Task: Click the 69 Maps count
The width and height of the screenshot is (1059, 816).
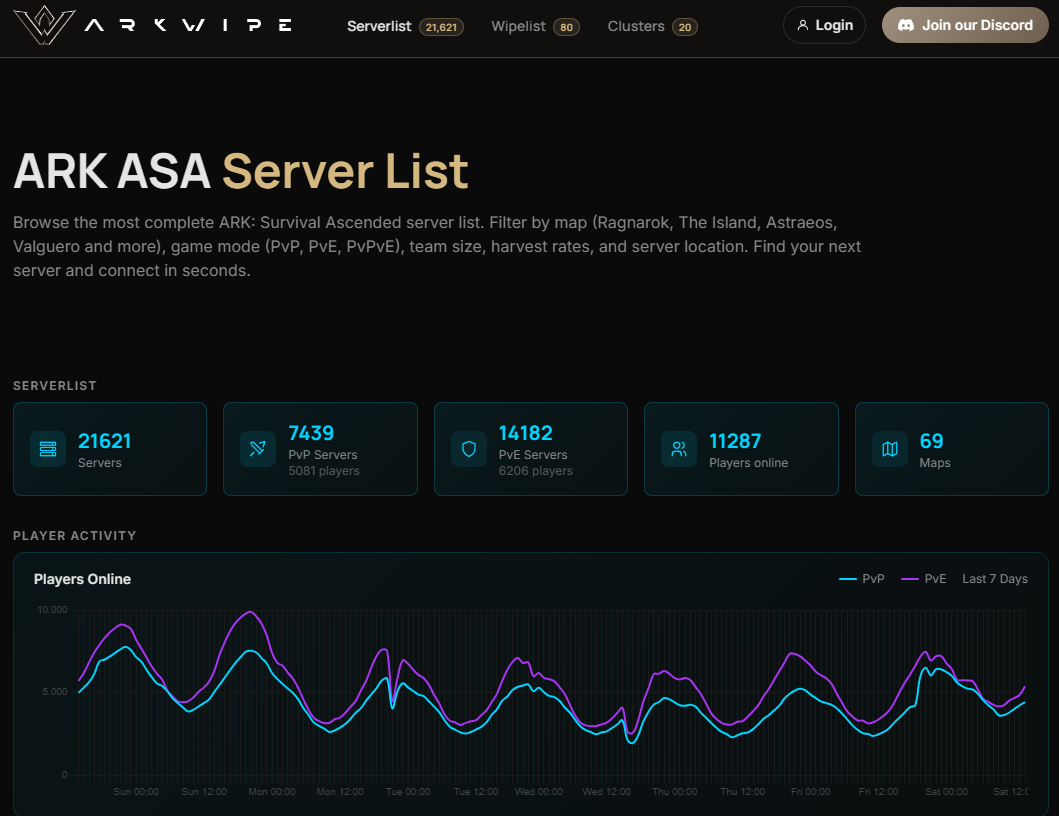Action: [x=931, y=441]
